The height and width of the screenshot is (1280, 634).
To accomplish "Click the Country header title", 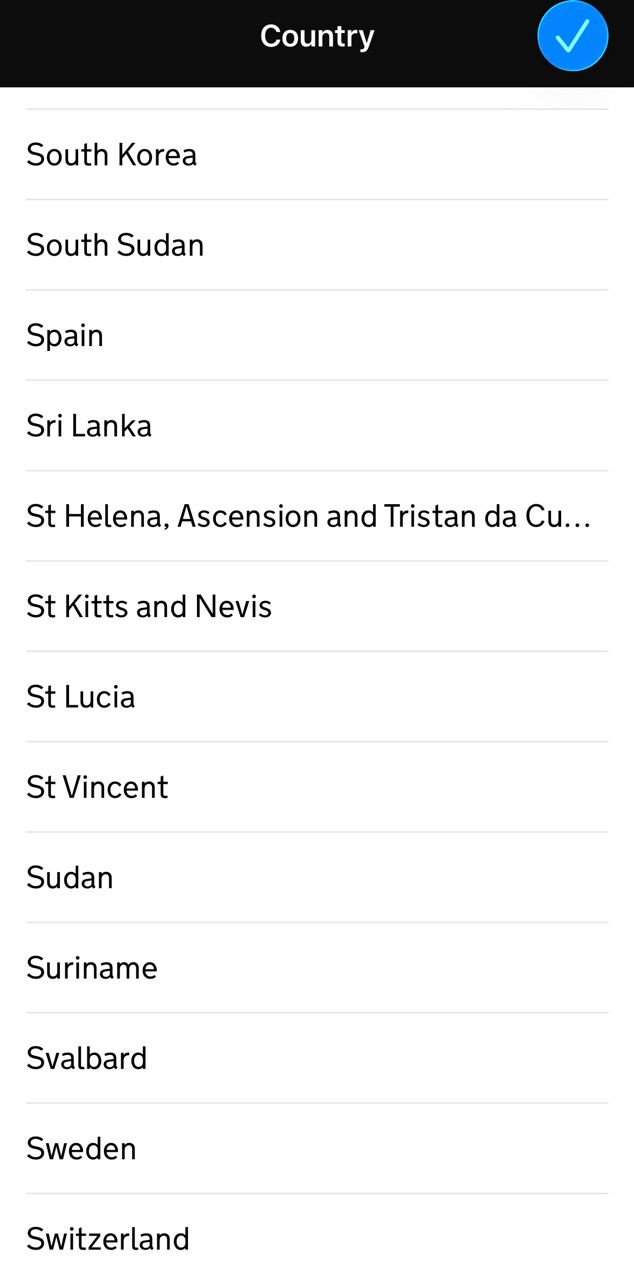I will pyautogui.click(x=317, y=36).
